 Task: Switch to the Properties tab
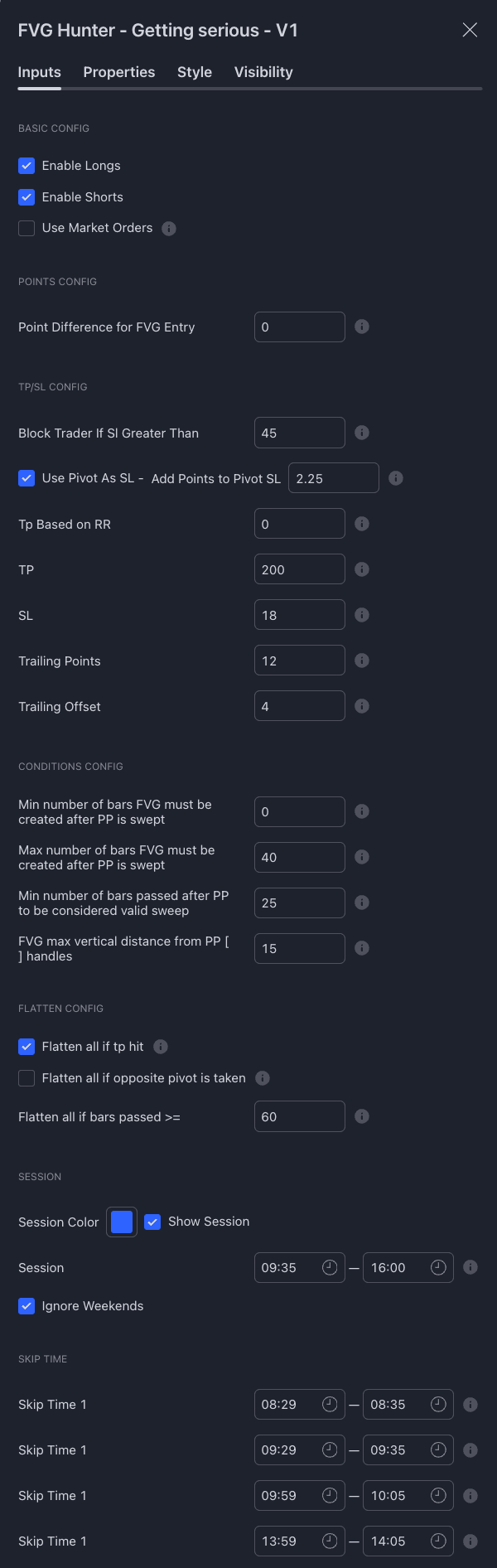[x=119, y=72]
